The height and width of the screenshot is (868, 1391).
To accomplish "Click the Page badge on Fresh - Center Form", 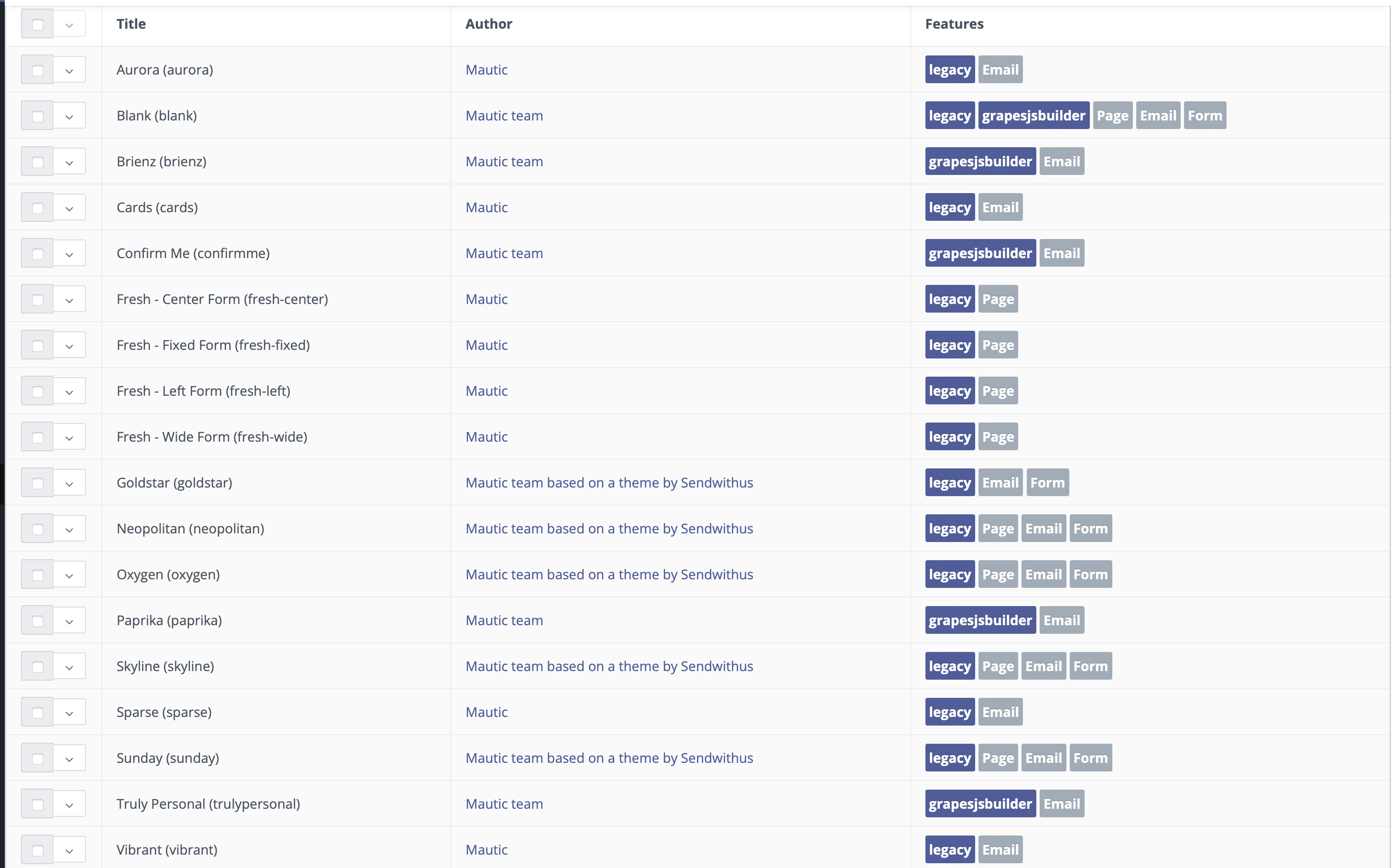I will click(x=997, y=299).
